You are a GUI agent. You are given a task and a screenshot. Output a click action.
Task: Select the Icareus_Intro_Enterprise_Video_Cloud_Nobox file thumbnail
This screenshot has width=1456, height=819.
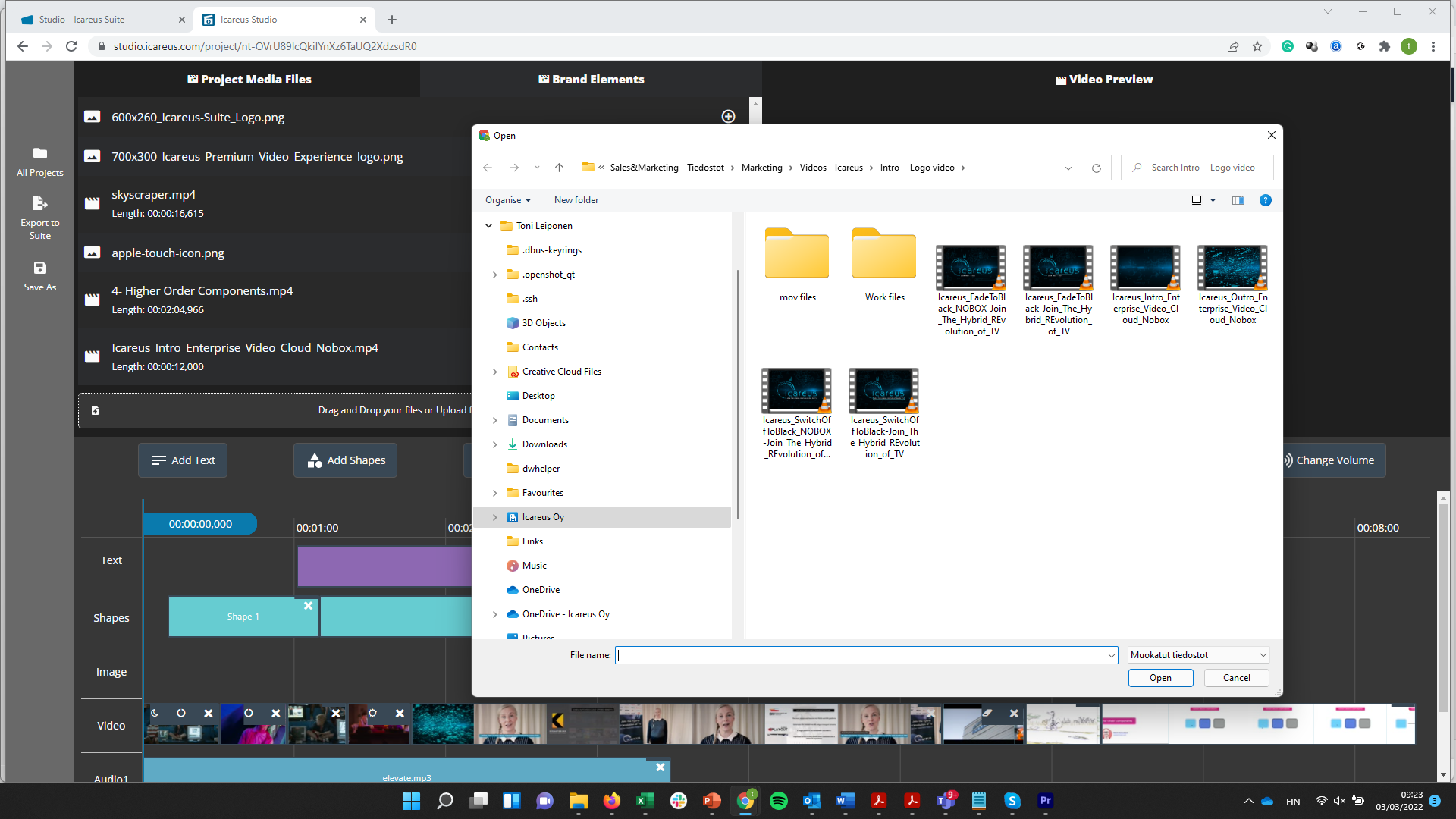[1145, 268]
